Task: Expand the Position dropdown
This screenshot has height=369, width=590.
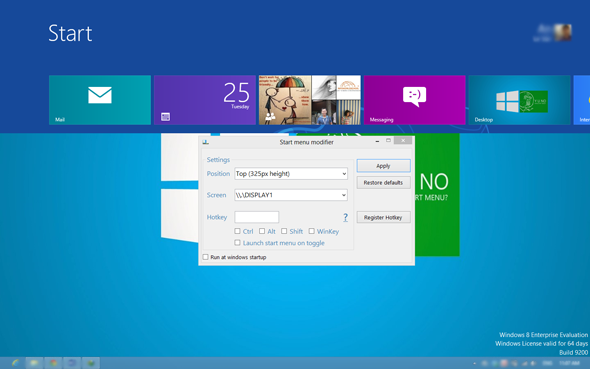Action: (291, 173)
